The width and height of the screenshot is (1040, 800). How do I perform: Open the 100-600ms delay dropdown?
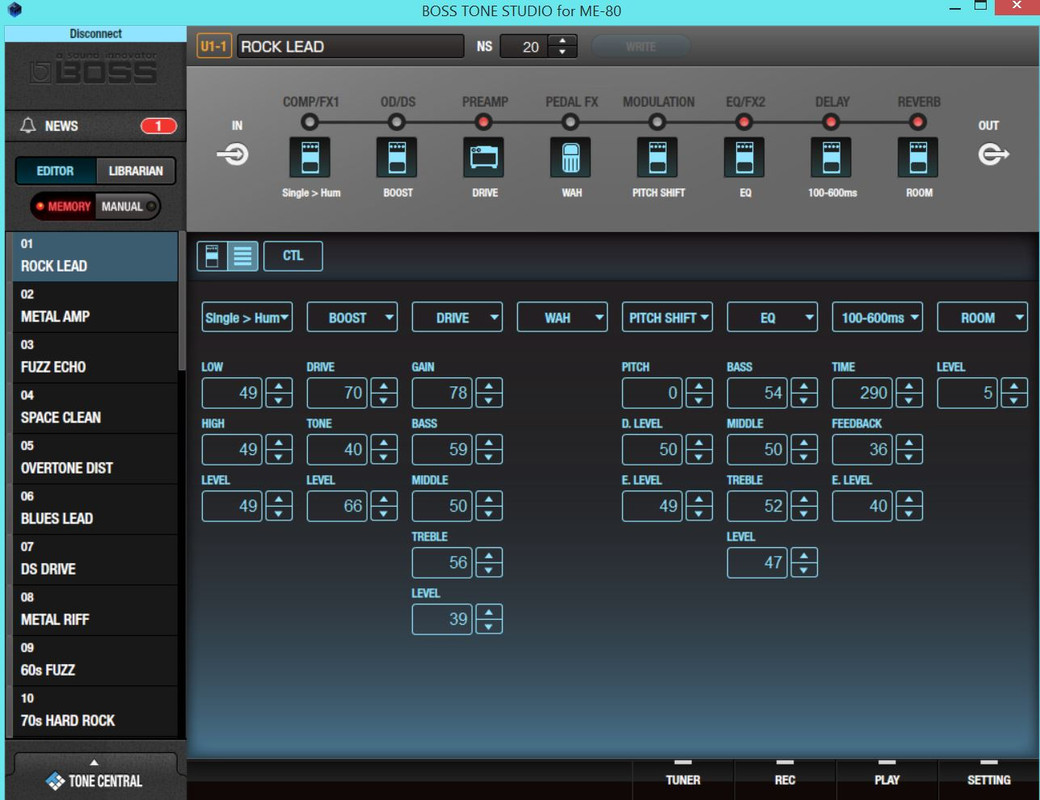coord(877,318)
